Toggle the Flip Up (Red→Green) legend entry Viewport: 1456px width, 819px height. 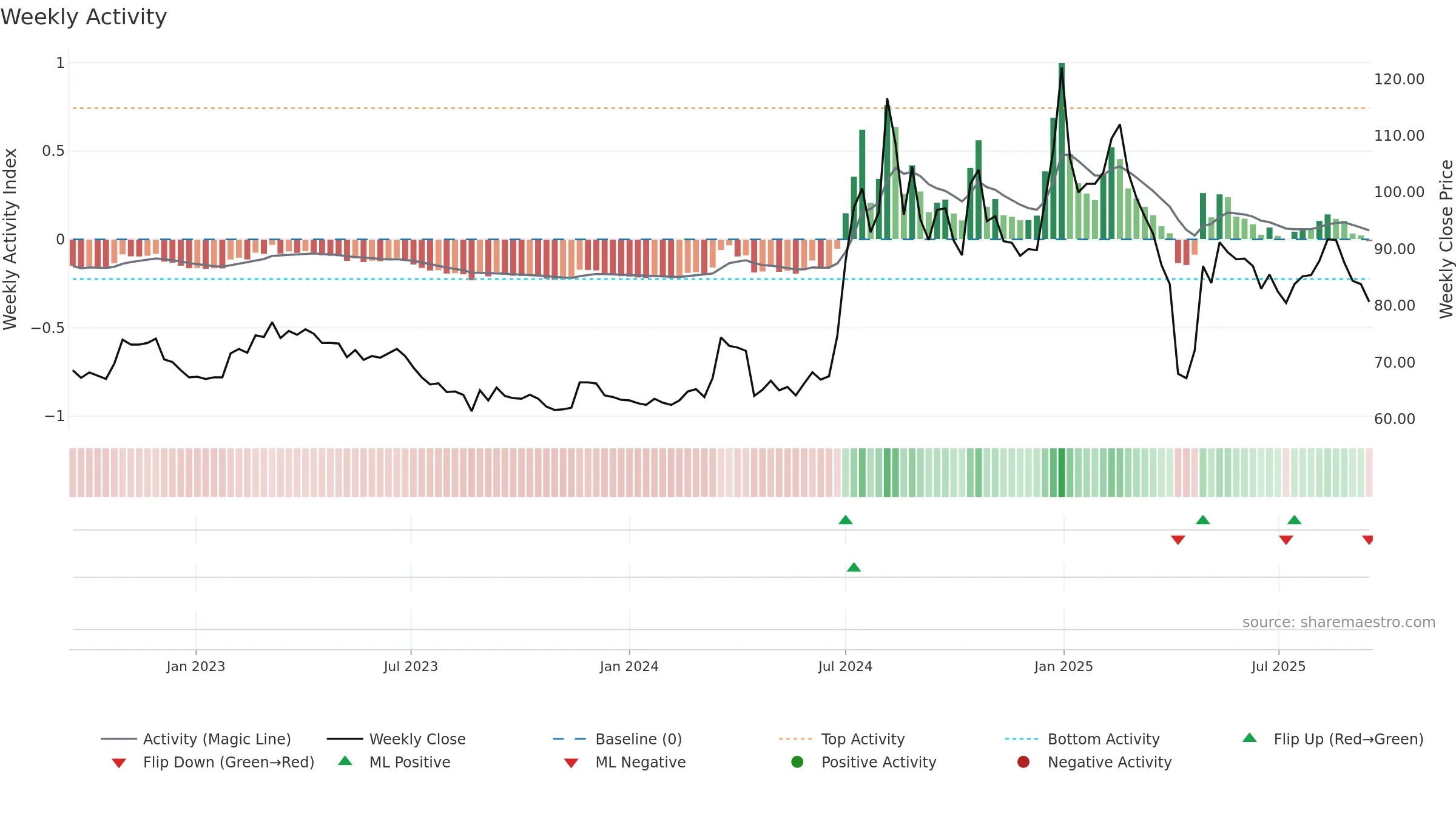[x=1333, y=739]
